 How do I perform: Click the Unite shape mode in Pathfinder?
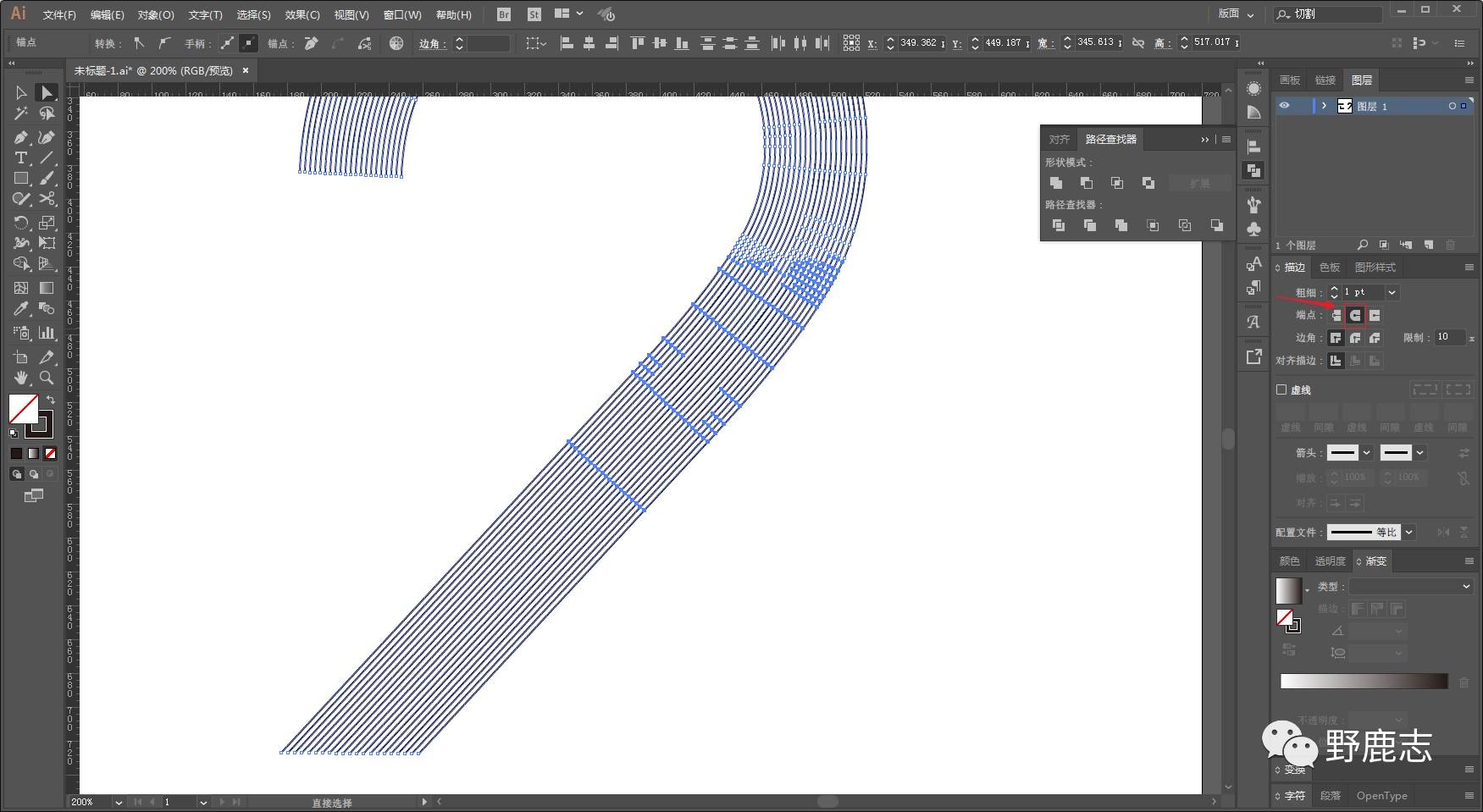[1056, 183]
